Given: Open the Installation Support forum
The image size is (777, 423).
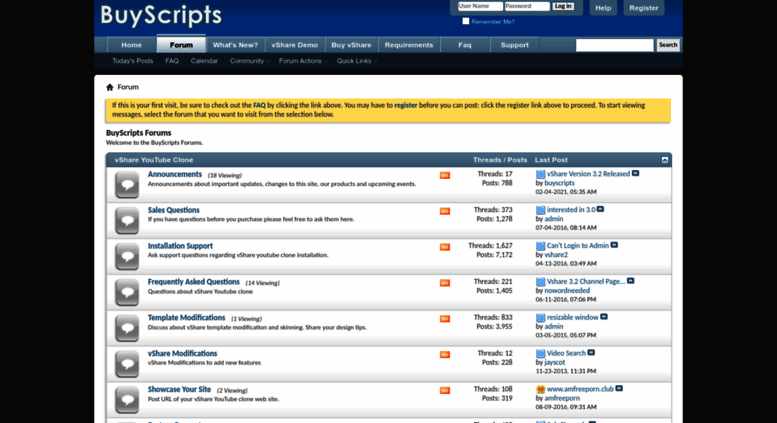Looking at the screenshot, I should [180, 246].
